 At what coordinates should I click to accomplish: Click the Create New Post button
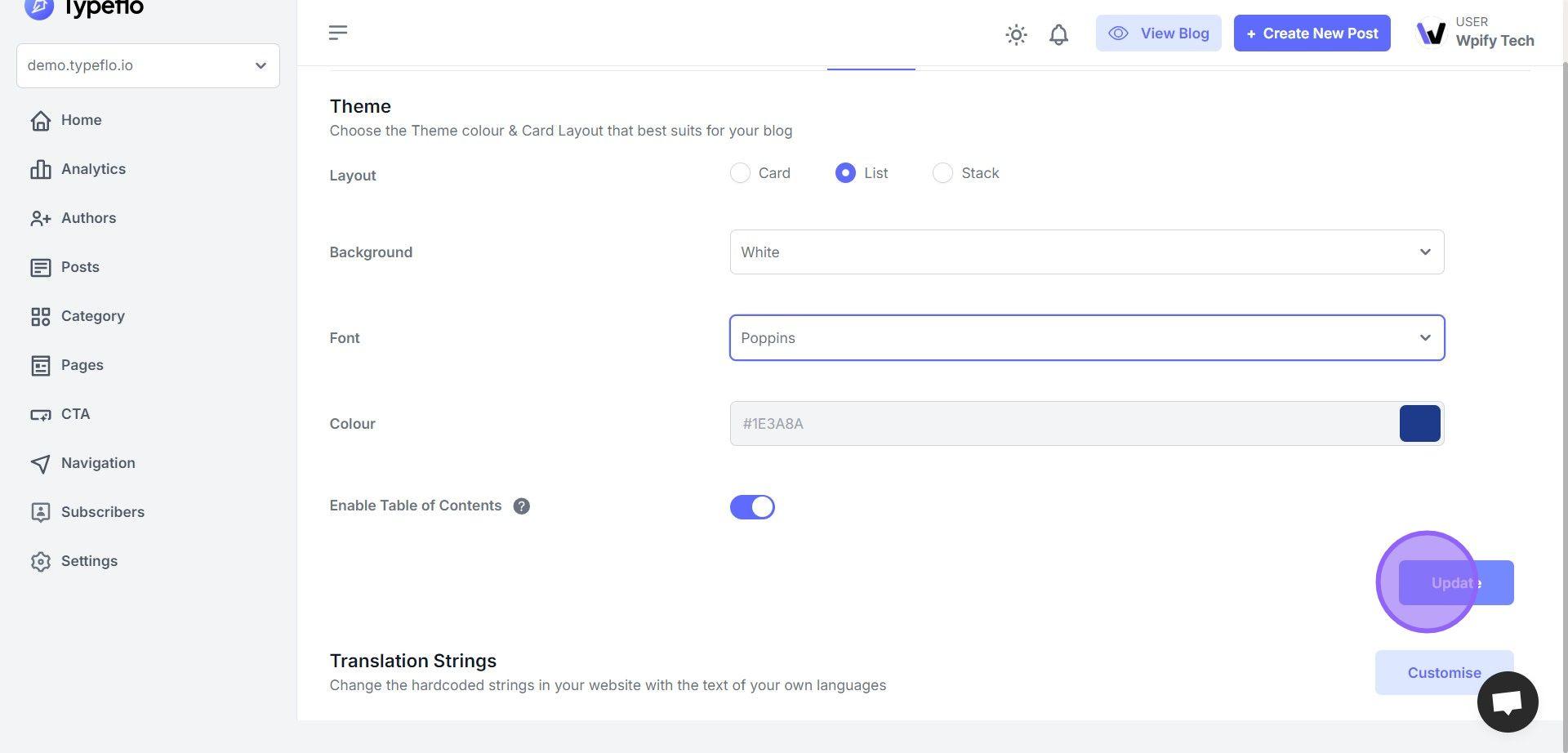(1312, 33)
